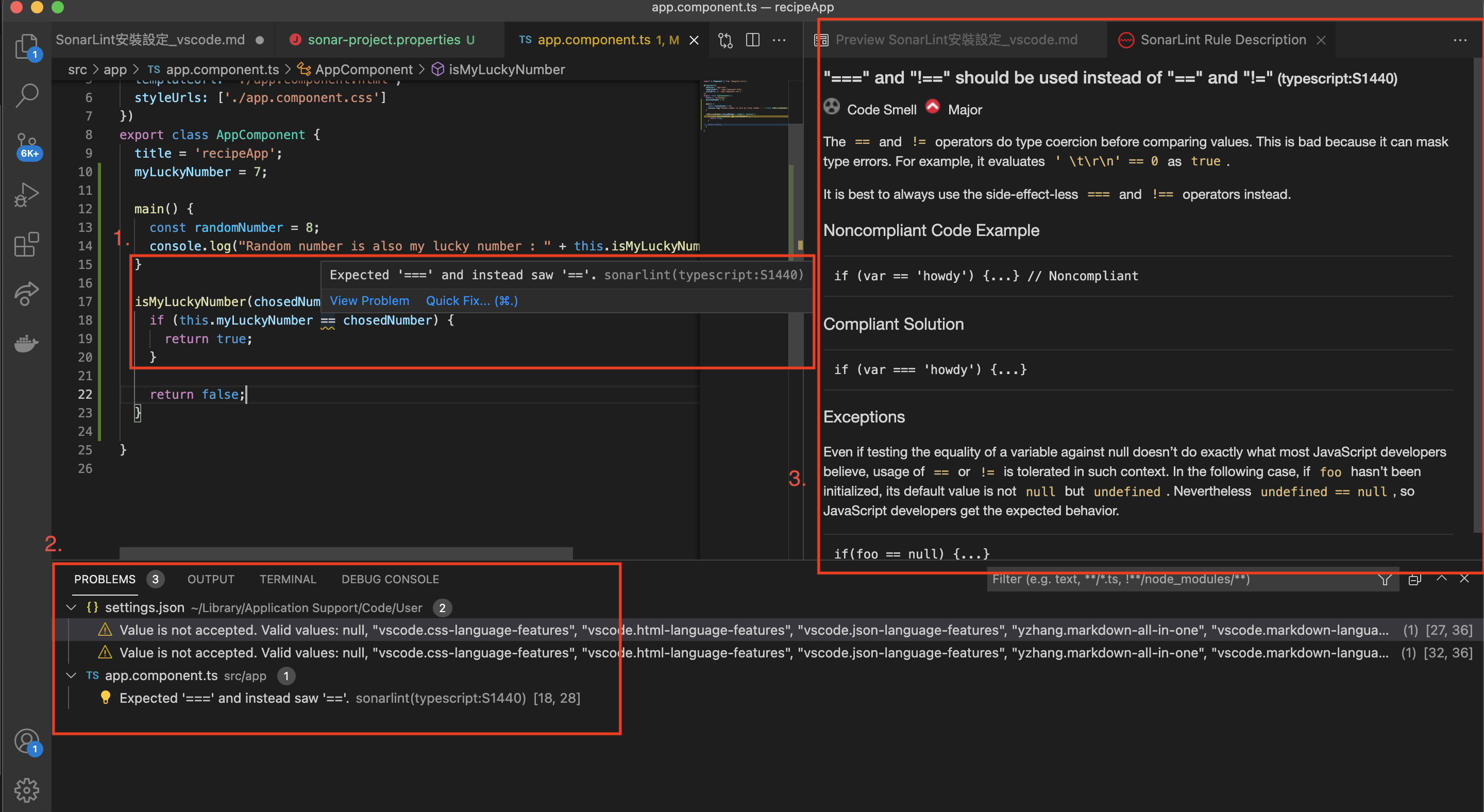The width and height of the screenshot is (1484, 812).
Task: Select the PROBLEMS panel tab
Action: 105,579
